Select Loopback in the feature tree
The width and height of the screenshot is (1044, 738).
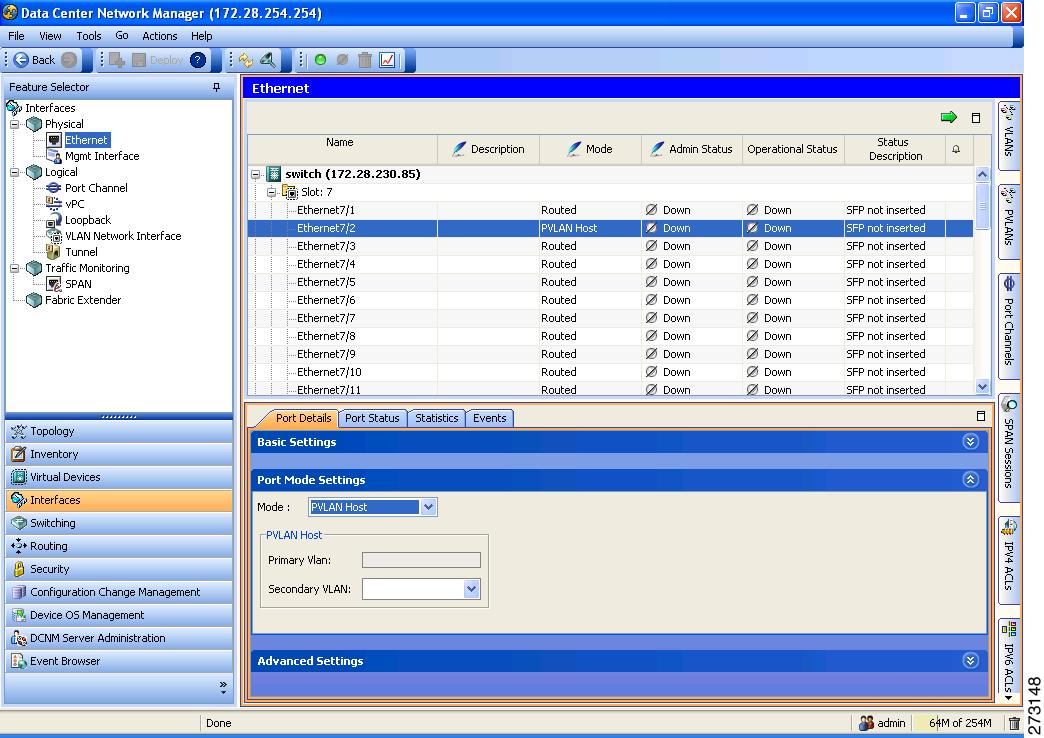(x=88, y=220)
